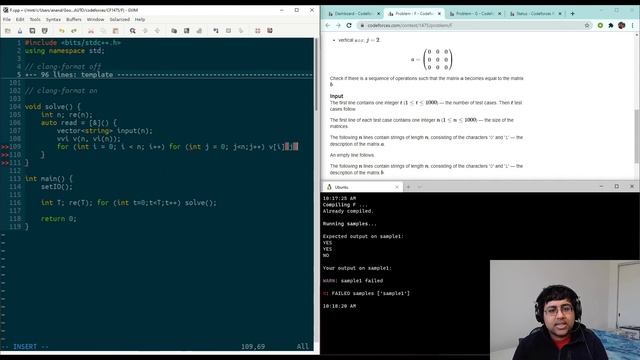This screenshot has width=640, height=360.
Task: Close the Ubuntu terminal tab
Action: click(x=397, y=187)
